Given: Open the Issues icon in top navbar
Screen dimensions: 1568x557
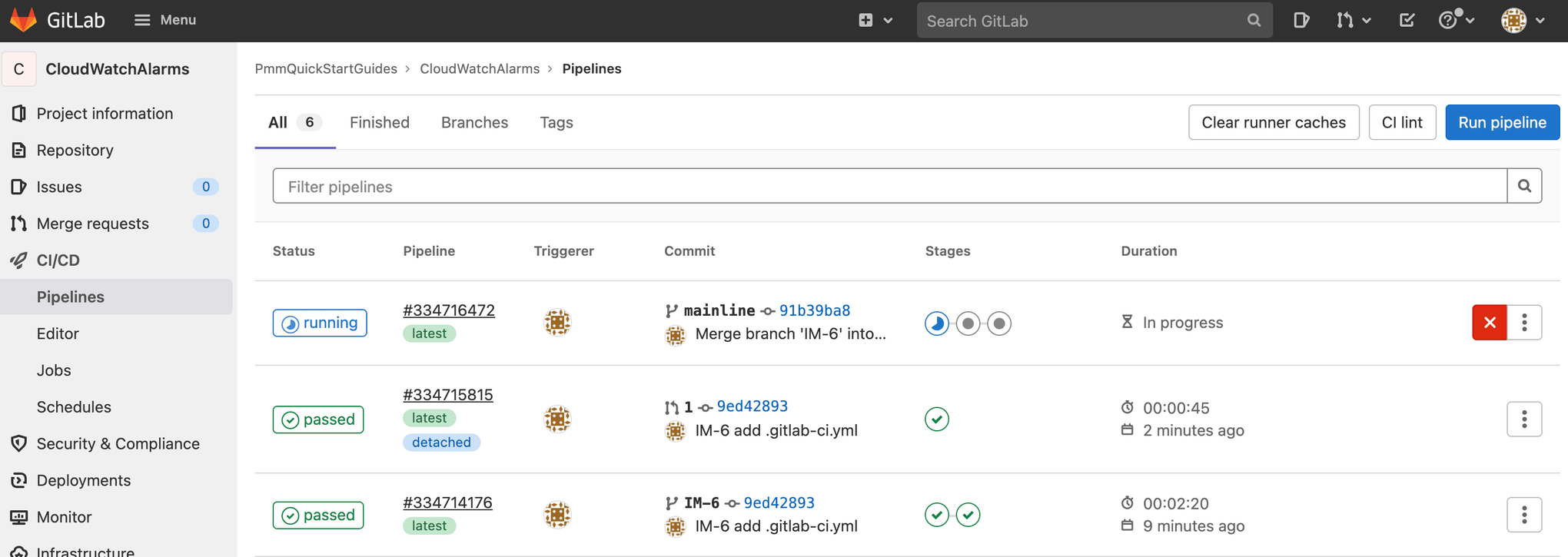Looking at the screenshot, I should click(1301, 21).
